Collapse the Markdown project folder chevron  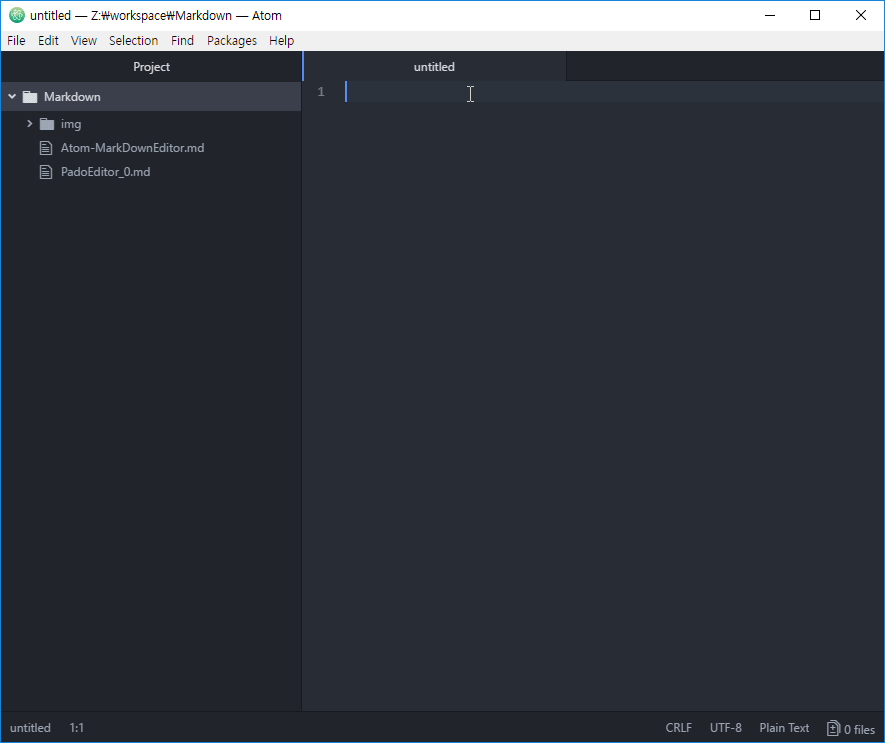(12, 97)
